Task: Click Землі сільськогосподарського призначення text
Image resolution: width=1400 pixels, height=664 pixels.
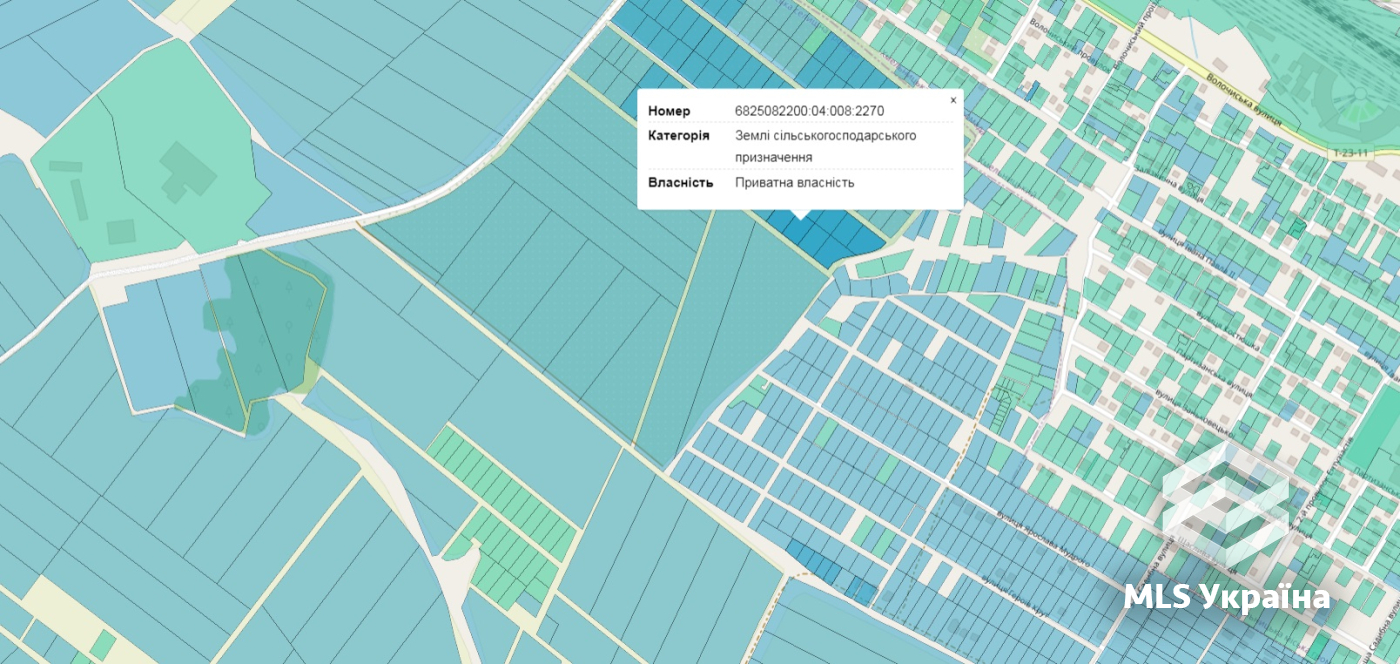Action: [x=825, y=146]
